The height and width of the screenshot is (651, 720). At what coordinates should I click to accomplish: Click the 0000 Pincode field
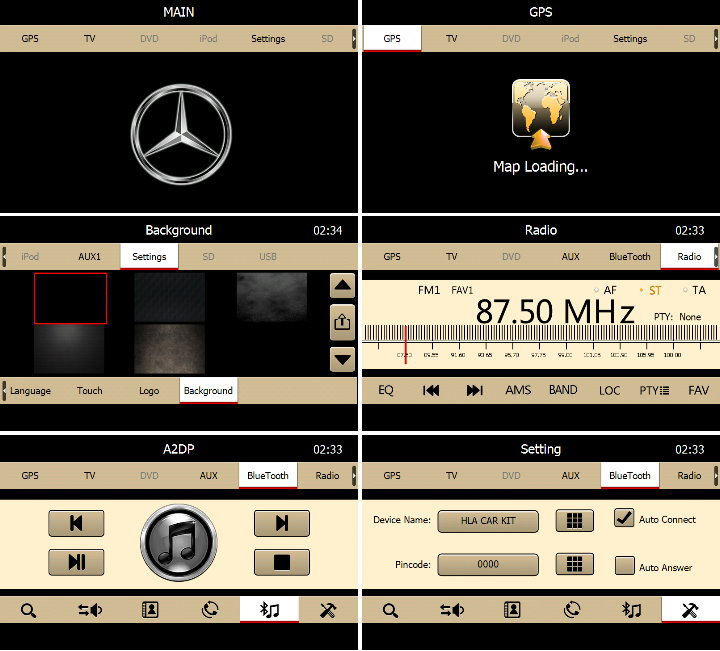click(488, 564)
